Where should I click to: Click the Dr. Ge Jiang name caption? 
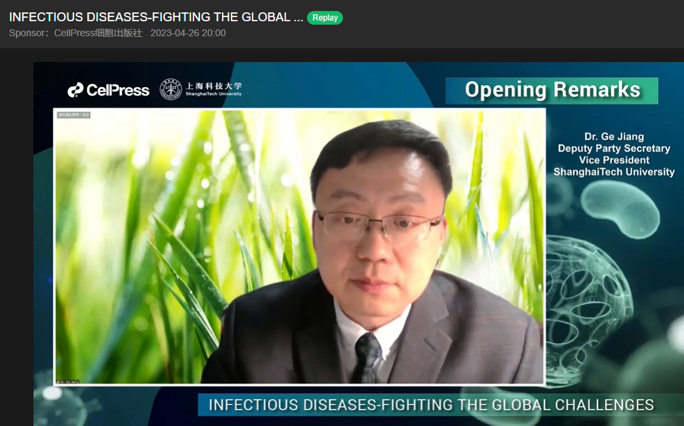coord(614,136)
